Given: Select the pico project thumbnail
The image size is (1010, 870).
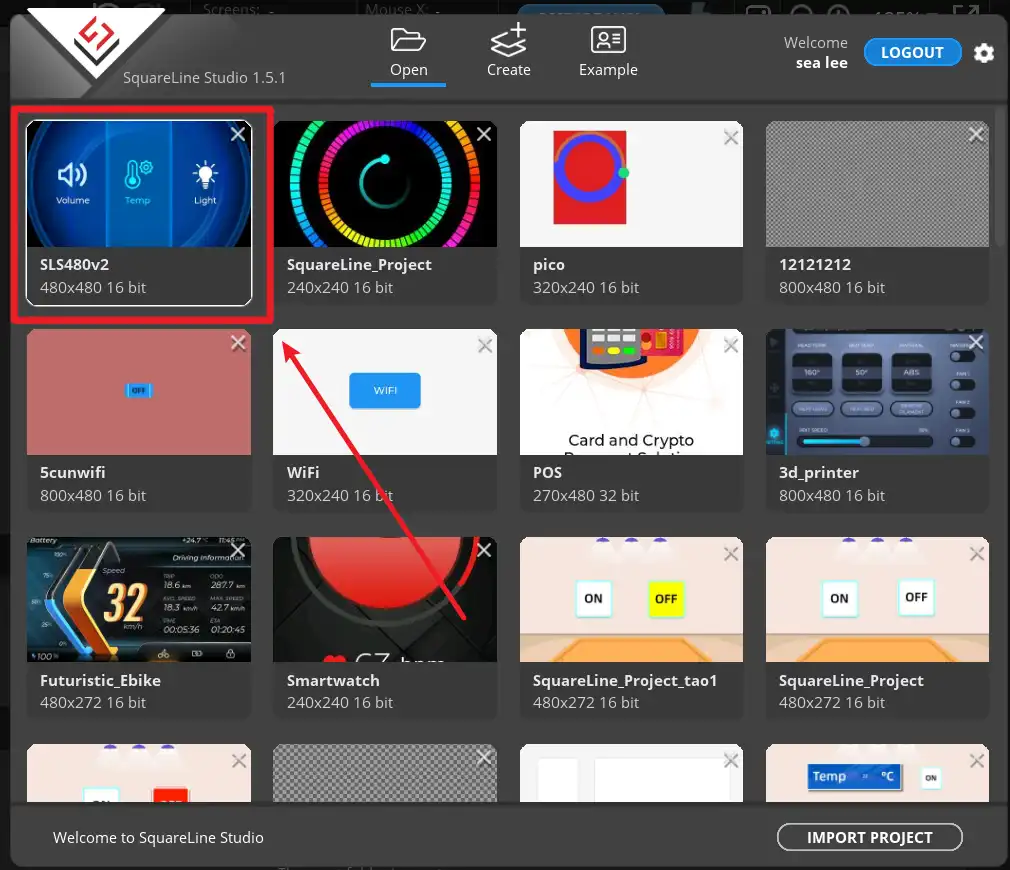Looking at the screenshot, I should (x=631, y=184).
